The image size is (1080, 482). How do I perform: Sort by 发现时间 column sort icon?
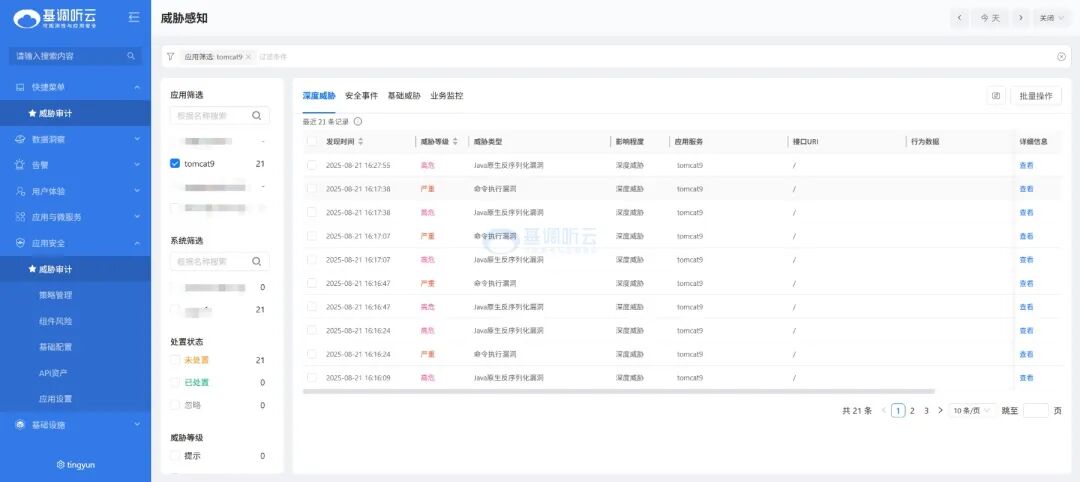(x=360, y=142)
